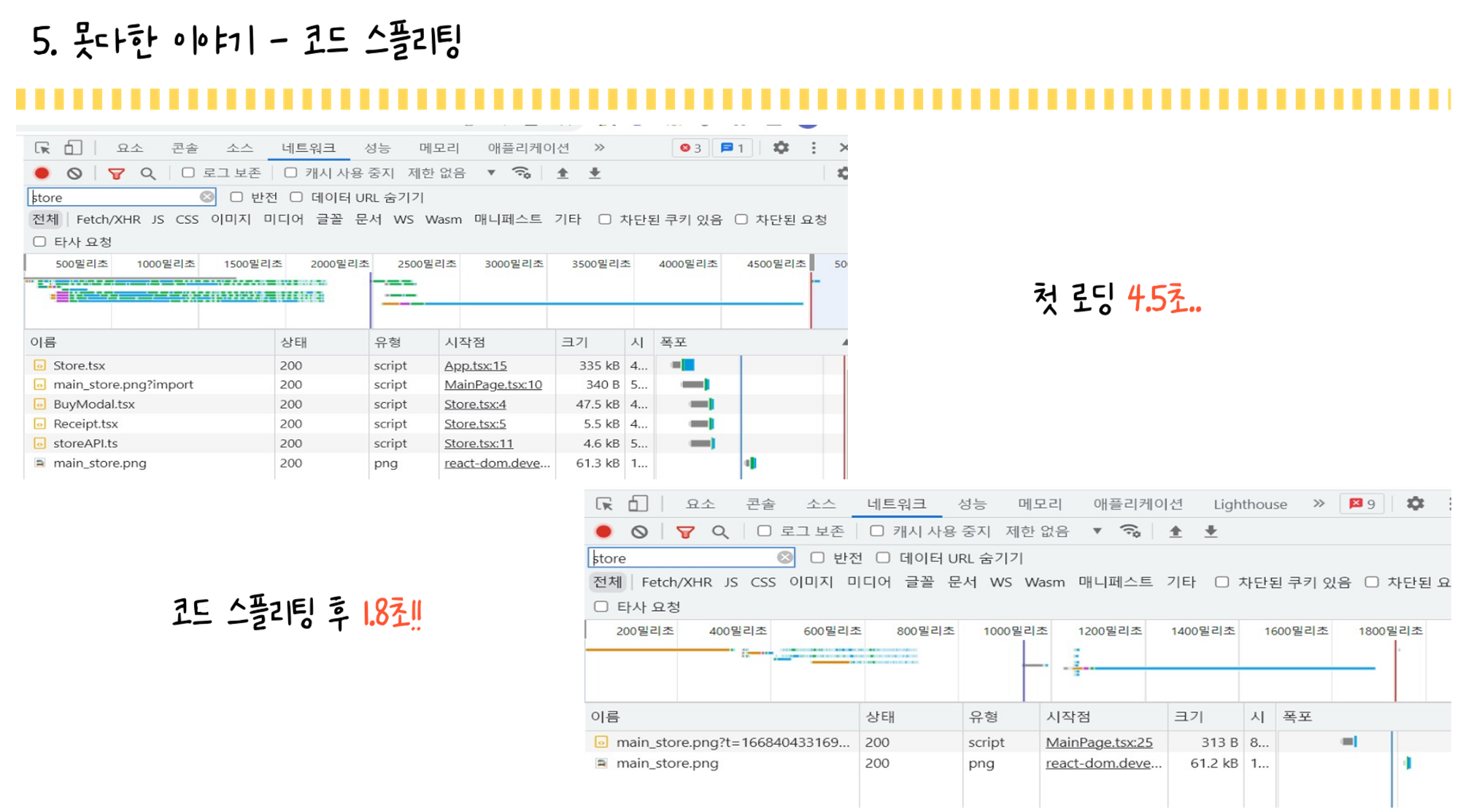The height and width of the screenshot is (812, 1471).
Task: Click clear network log icon in upper panel
Action: pyautogui.click(x=74, y=174)
